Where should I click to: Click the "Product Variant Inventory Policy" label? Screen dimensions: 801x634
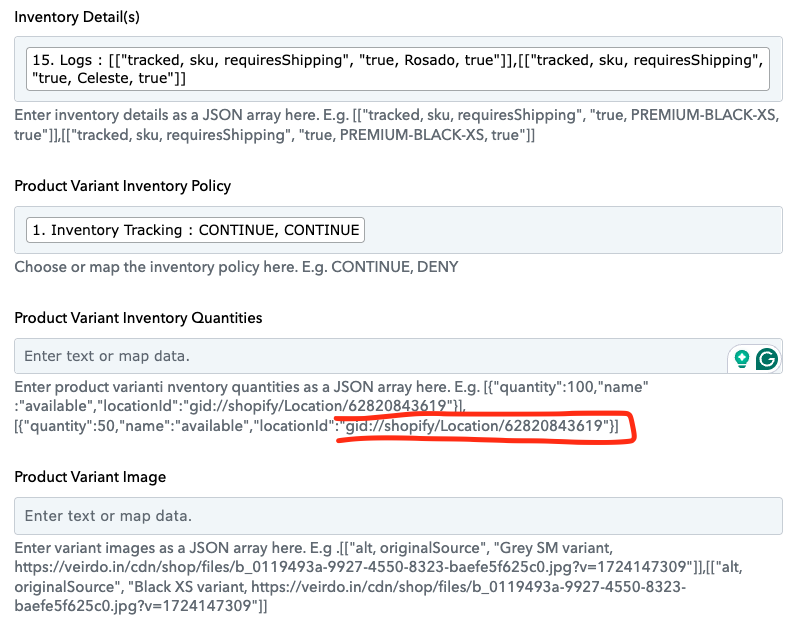pos(123,186)
